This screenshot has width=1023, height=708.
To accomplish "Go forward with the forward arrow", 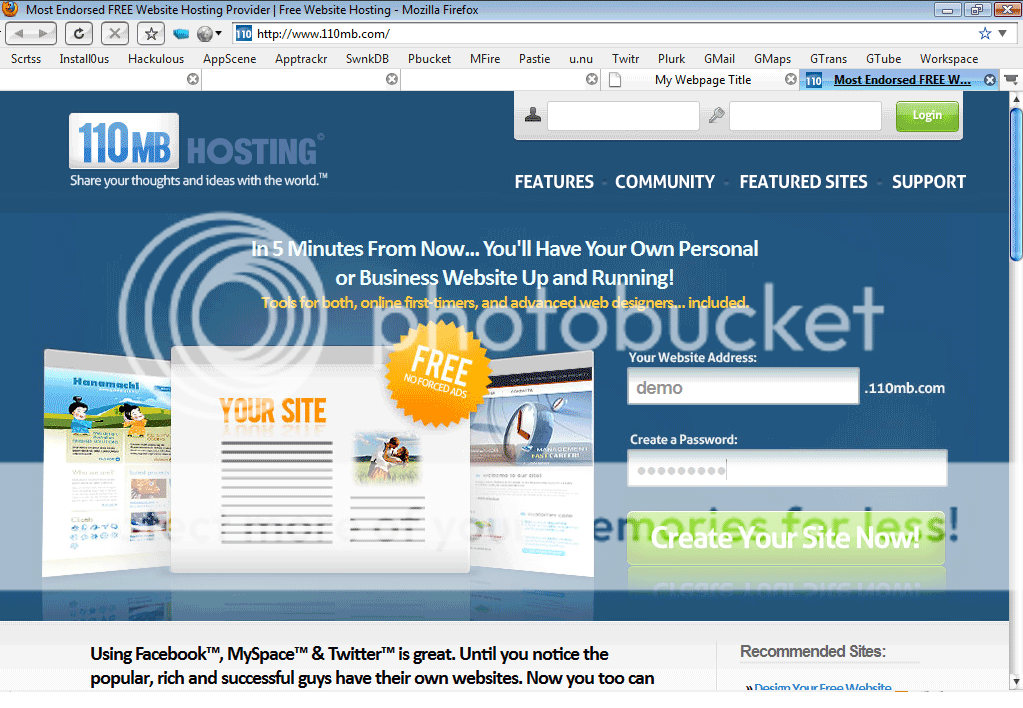I will [44, 33].
